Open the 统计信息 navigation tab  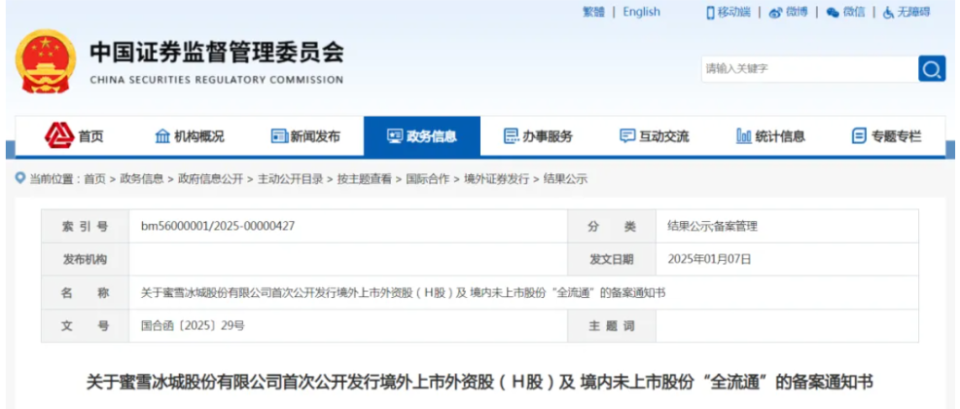coord(770,137)
